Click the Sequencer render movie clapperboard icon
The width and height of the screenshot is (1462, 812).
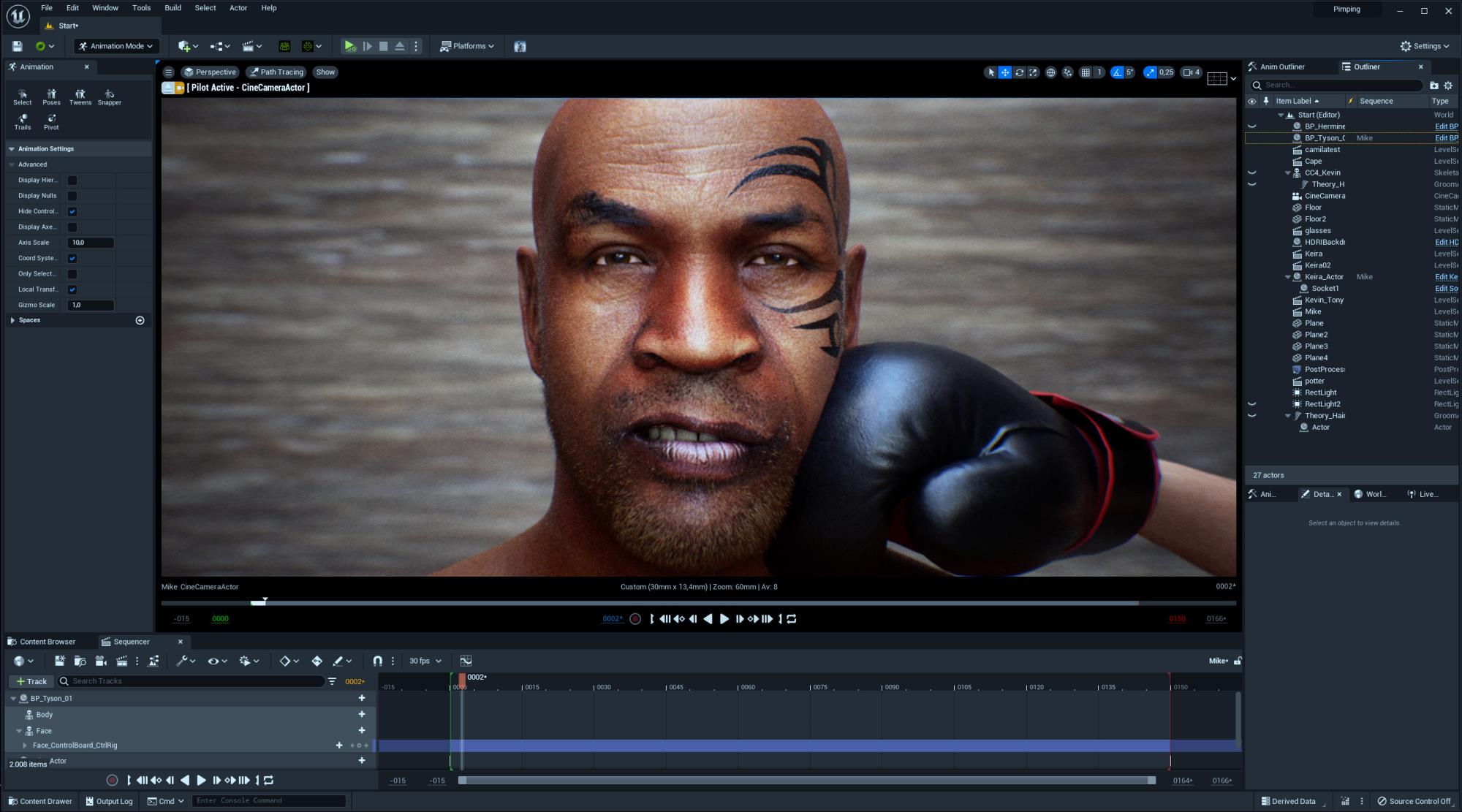(121, 661)
